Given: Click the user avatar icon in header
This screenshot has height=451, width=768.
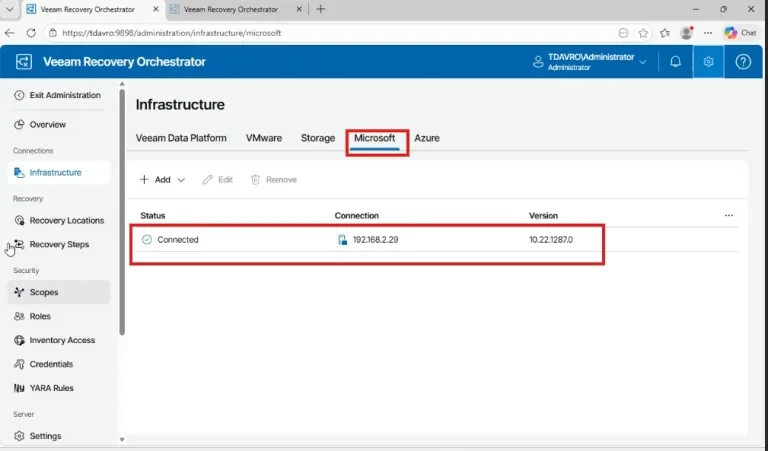Looking at the screenshot, I should 538,62.
